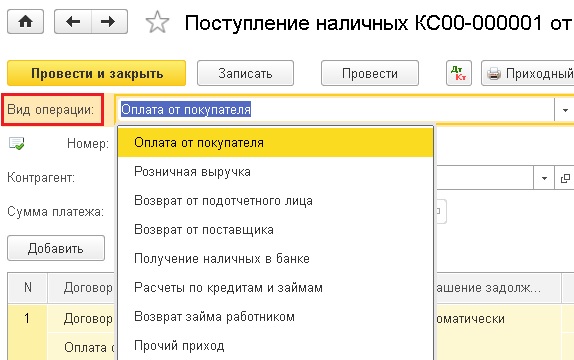Navigate back with the left arrow
This screenshot has width=574, height=360.
pos(73,22)
